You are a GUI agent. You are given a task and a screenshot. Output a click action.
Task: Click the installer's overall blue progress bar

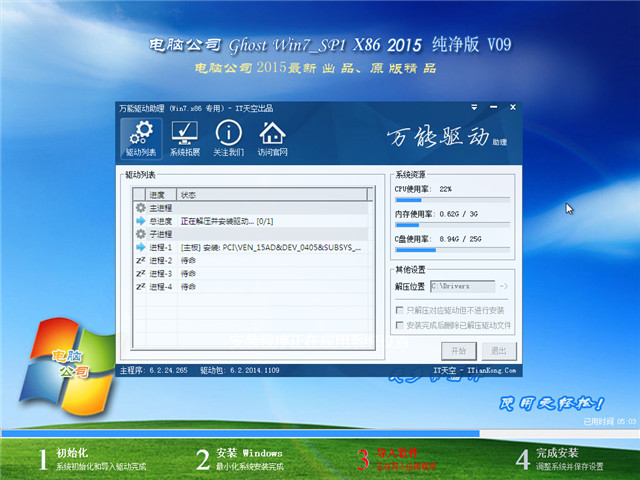tap(320, 433)
